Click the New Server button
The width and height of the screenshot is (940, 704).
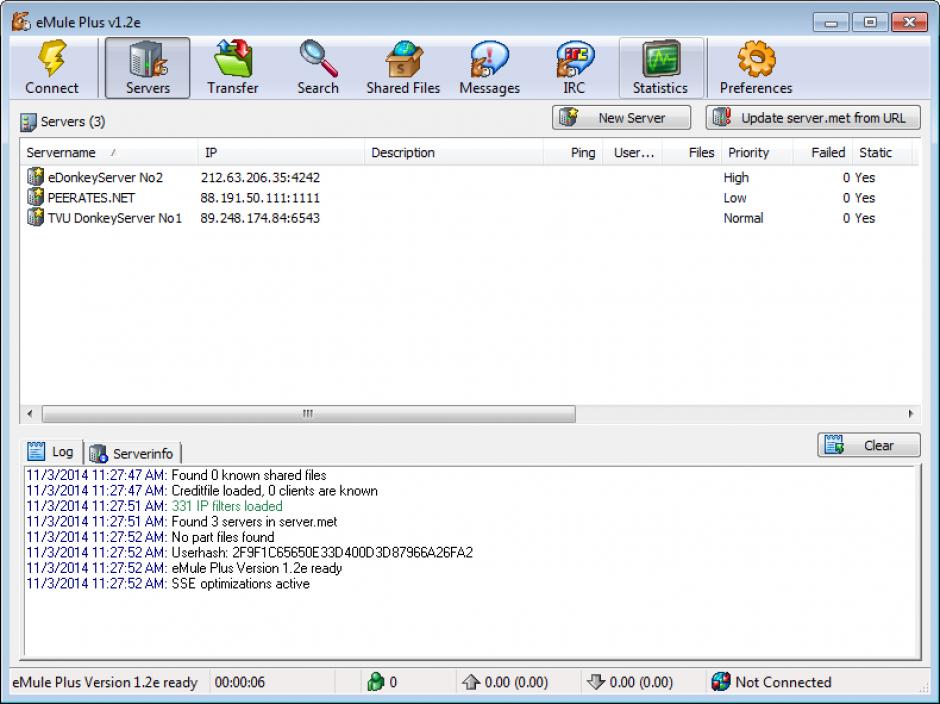pyautogui.click(x=621, y=118)
